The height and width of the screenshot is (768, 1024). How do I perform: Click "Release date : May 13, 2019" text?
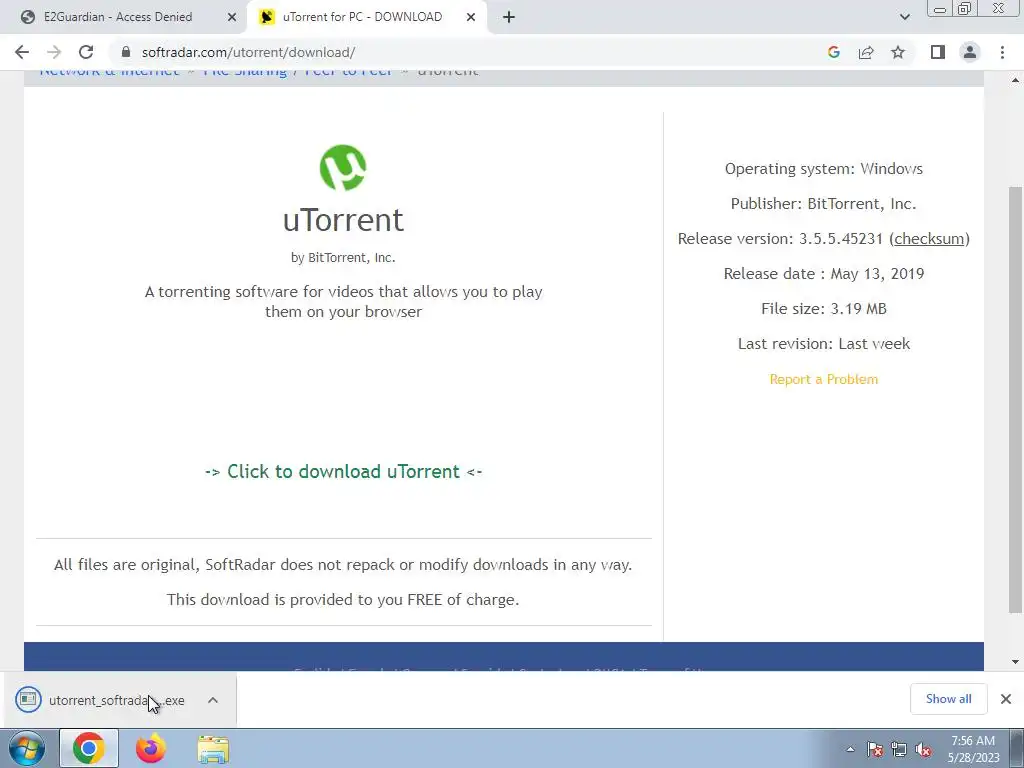point(824,274)
